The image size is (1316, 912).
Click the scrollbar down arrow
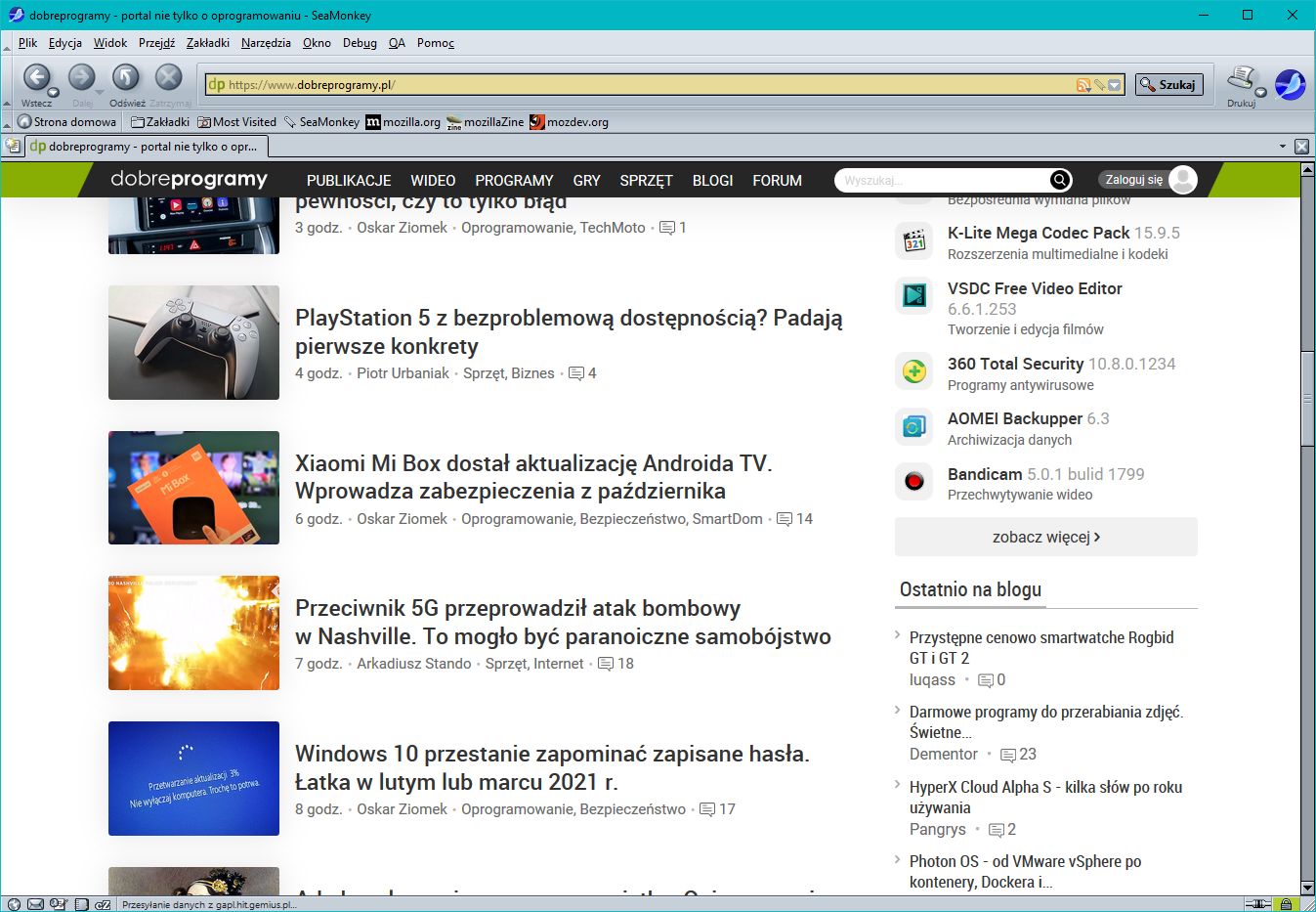point(1307,888)
